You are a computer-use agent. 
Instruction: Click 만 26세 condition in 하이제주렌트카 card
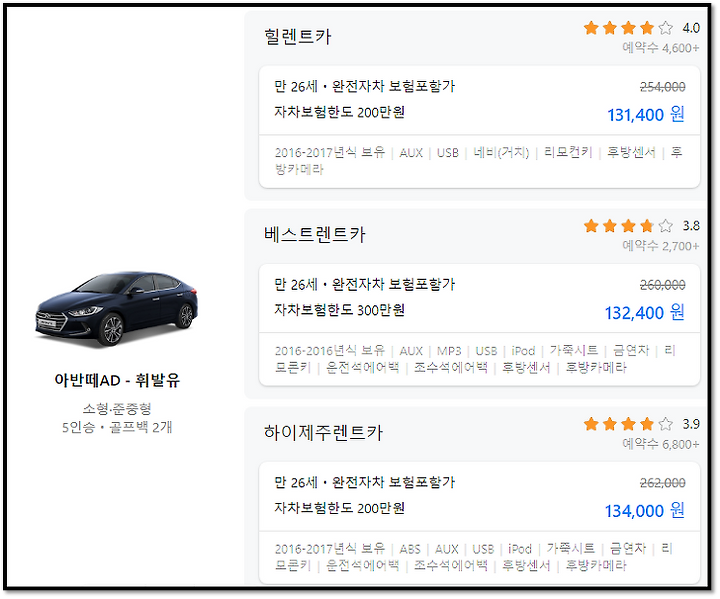296,482
